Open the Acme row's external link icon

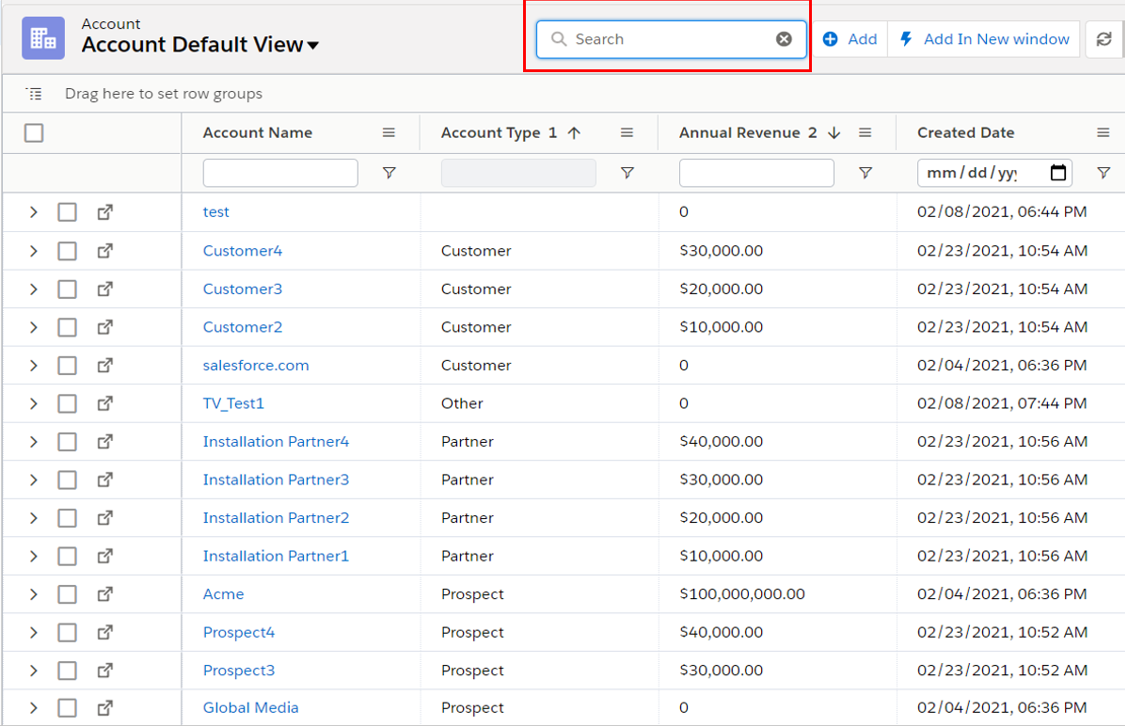point(105,593)
